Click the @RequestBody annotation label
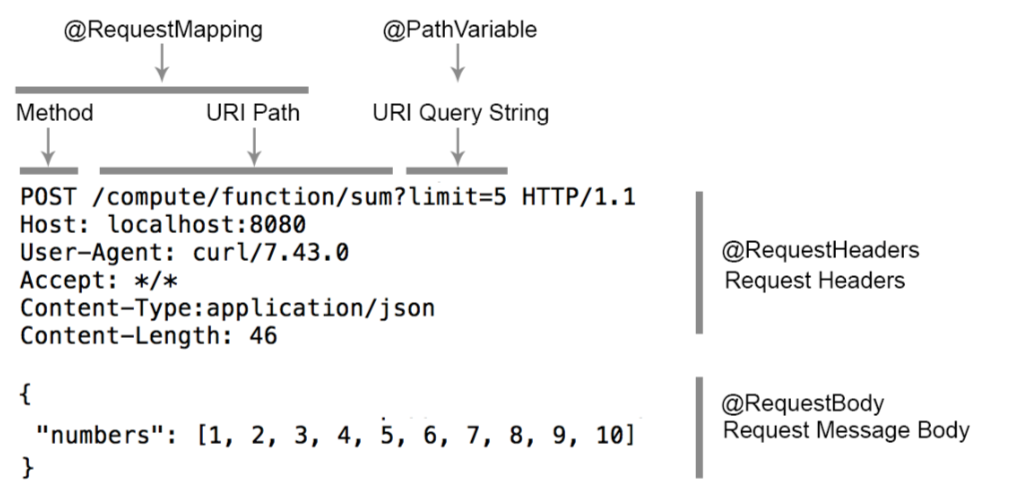 (803, 404)
